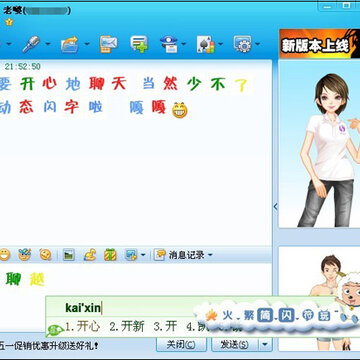Open the 五一促销优惠升级送好礼 promotion link
360x360 pixels.
pos(50,344)
